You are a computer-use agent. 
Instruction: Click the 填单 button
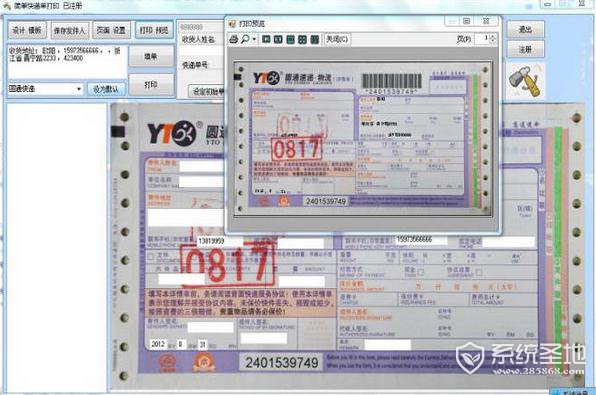pyautogui.click(x=151, y=56)
